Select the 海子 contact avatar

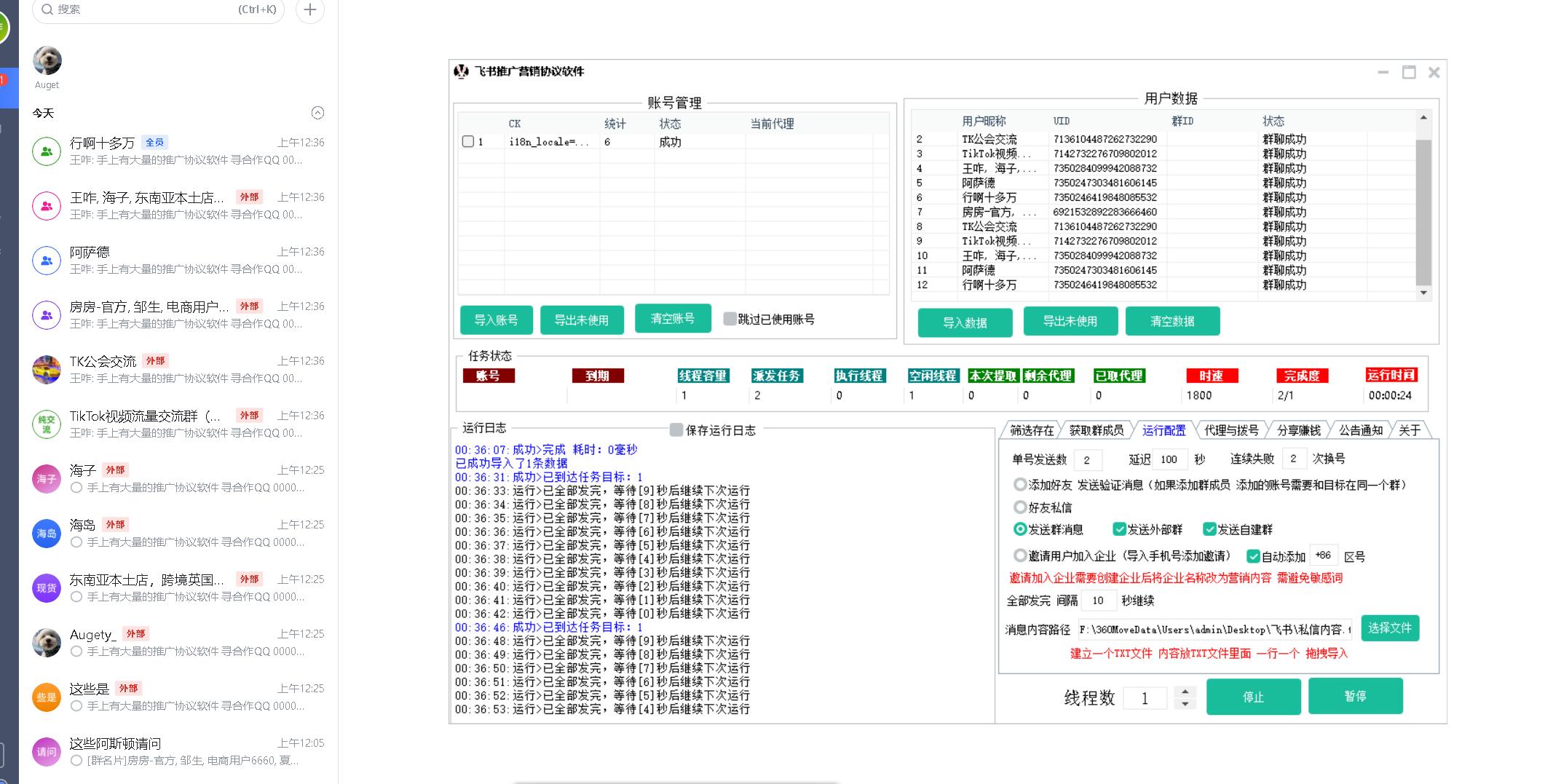tap(47, 479)
